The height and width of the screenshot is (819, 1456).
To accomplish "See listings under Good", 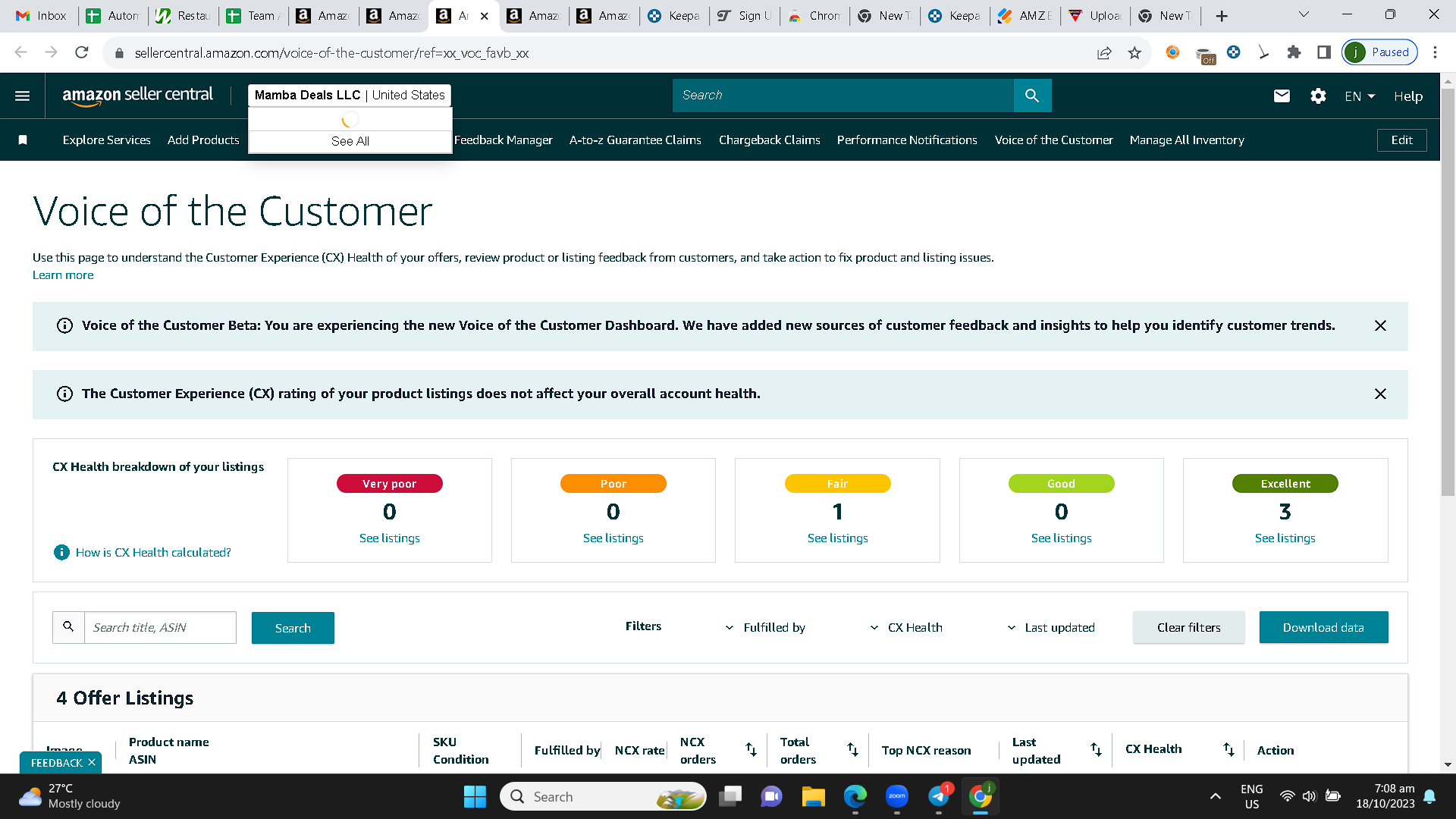I will pos(1062,538).
